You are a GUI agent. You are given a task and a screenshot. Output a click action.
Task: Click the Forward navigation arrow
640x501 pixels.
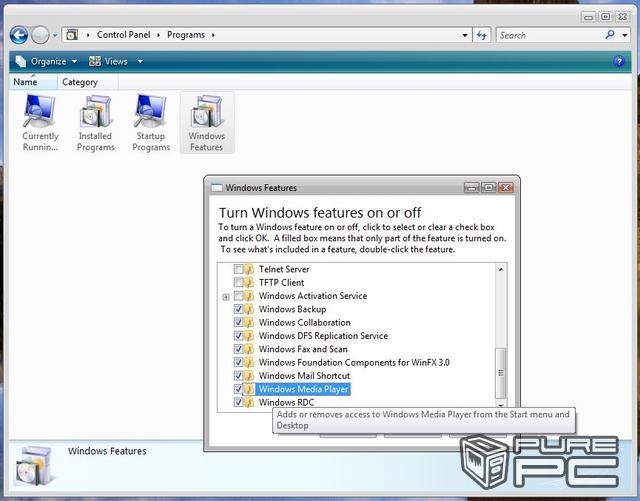click(40, 35)
